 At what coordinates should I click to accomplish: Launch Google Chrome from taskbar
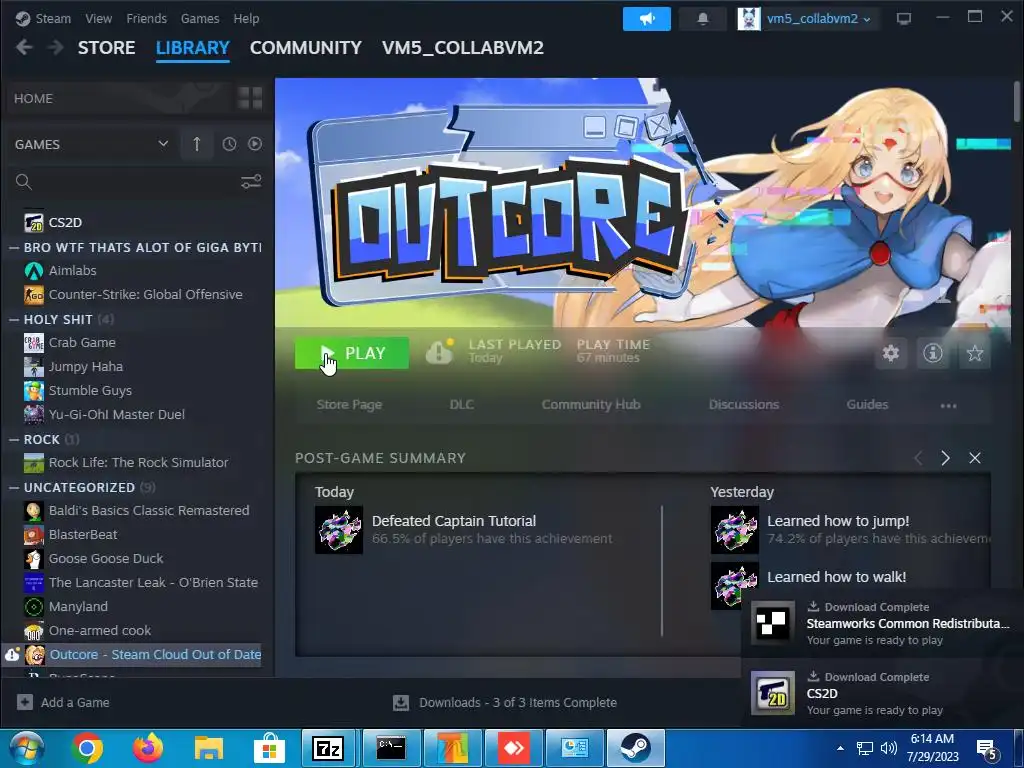coord(87,748)
